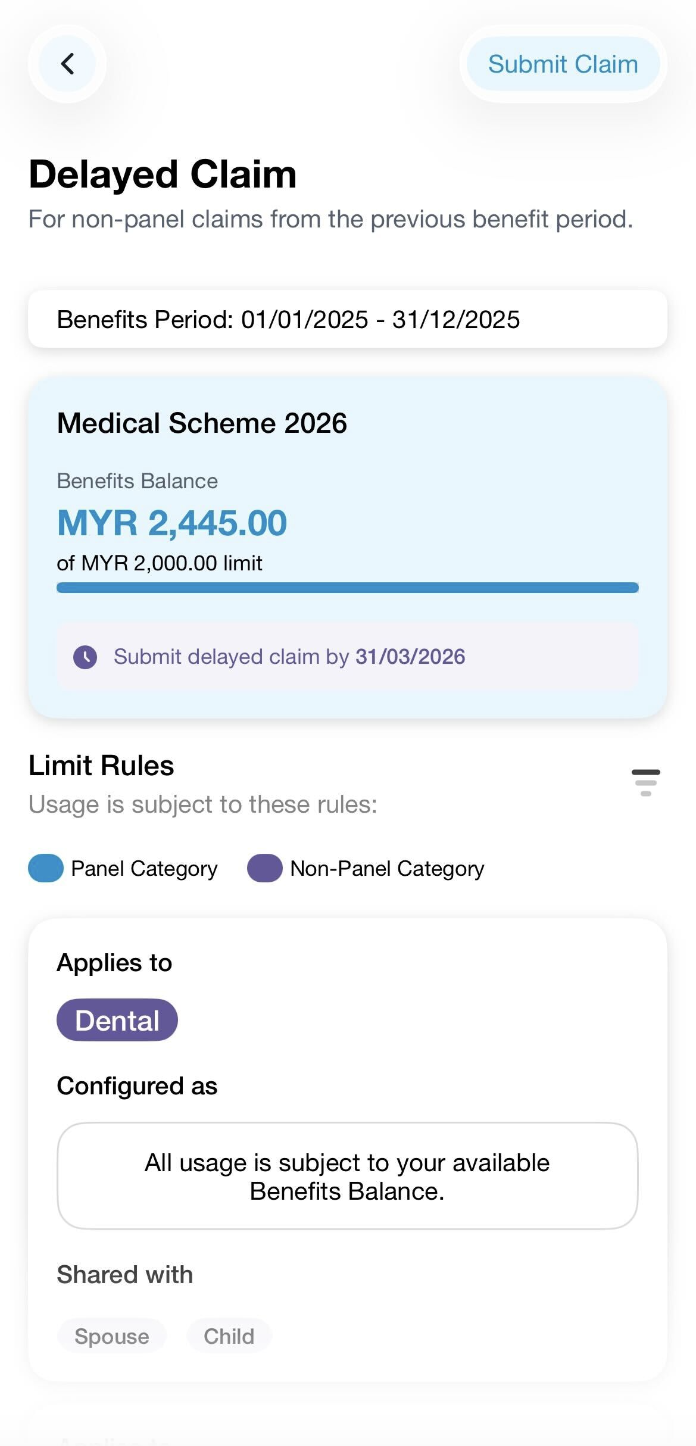Tap the back arrow icon

[x=67, y=64]
